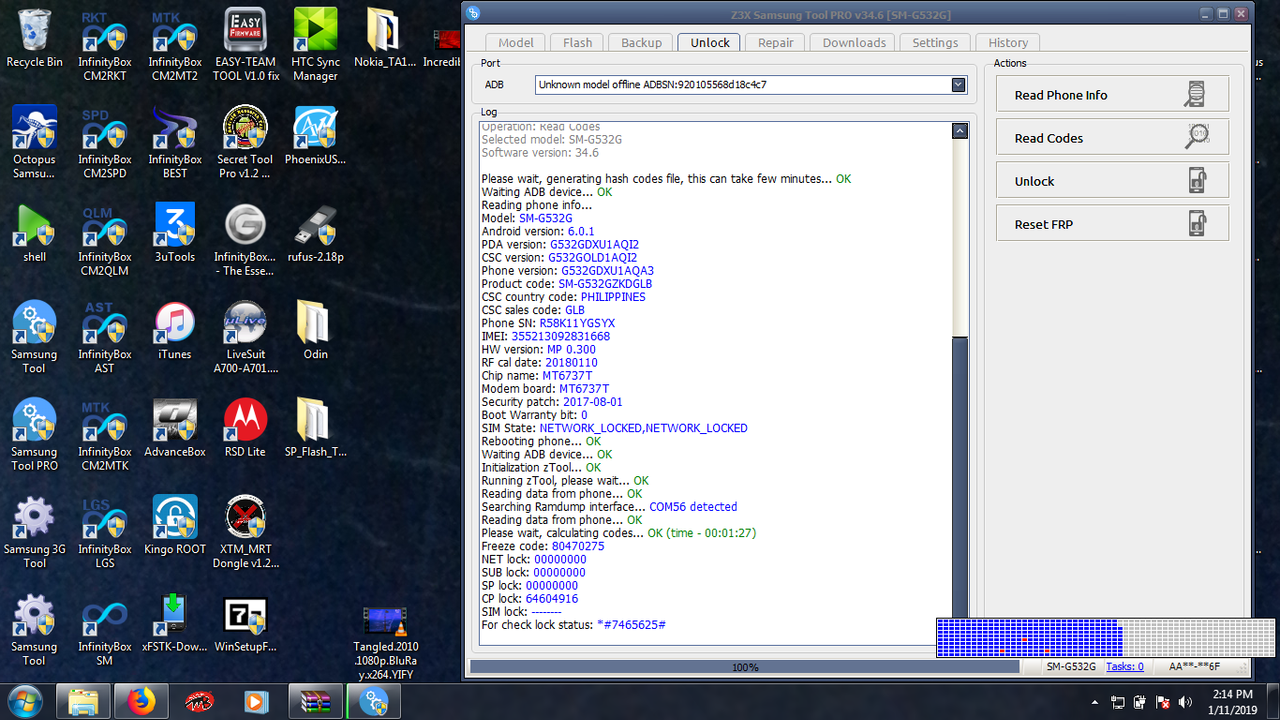Viewport: 1280px width, 720px height.
Task: Open the Settings tab
Action: click(935, 42)
